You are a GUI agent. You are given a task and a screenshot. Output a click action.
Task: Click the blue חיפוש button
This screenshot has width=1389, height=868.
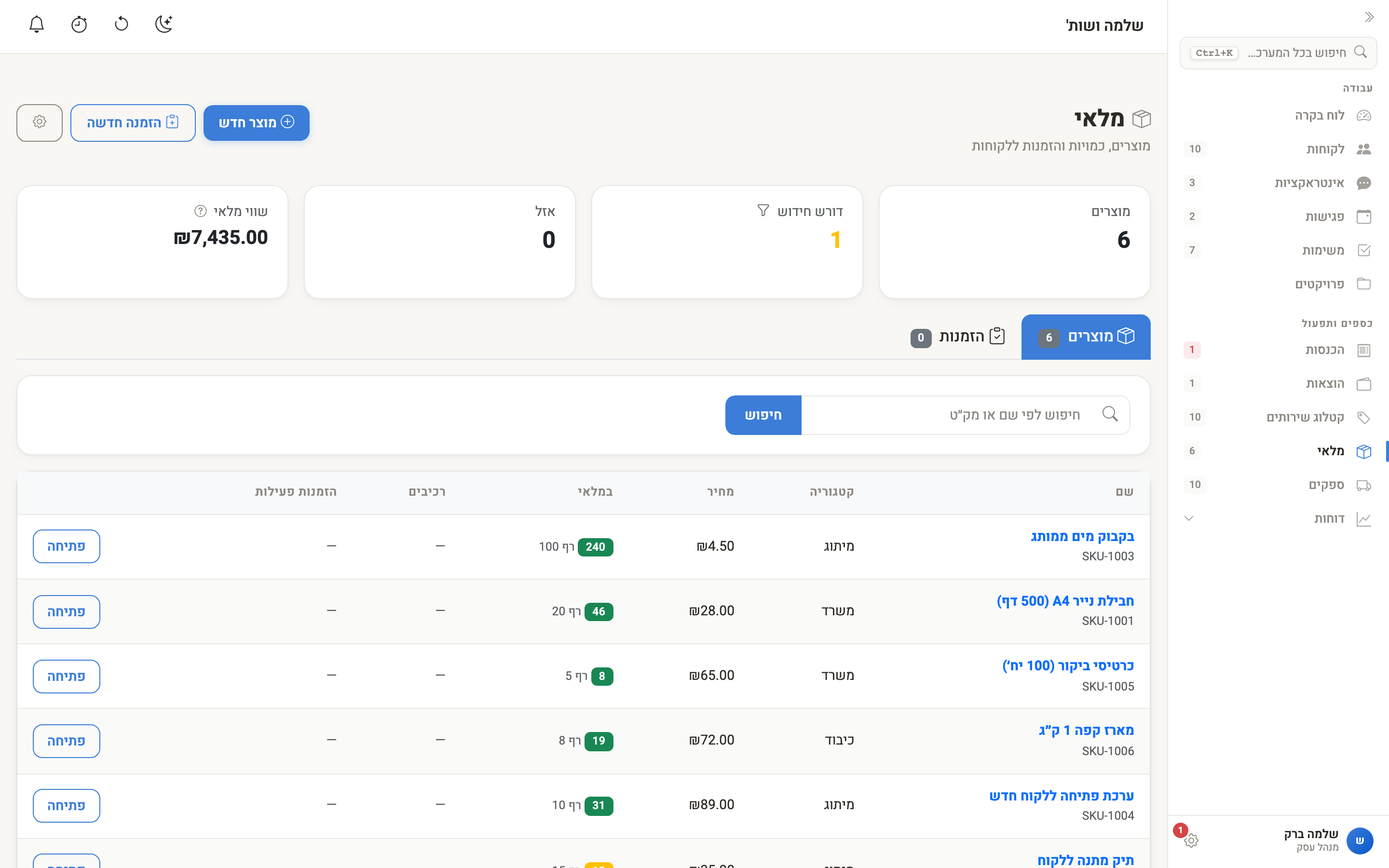tap(763, 415)
